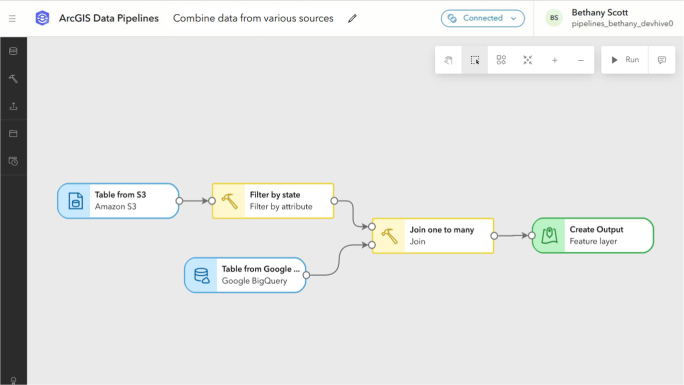
Task: Open the hamburger navigation menu
Action: [x=12, y=18]
